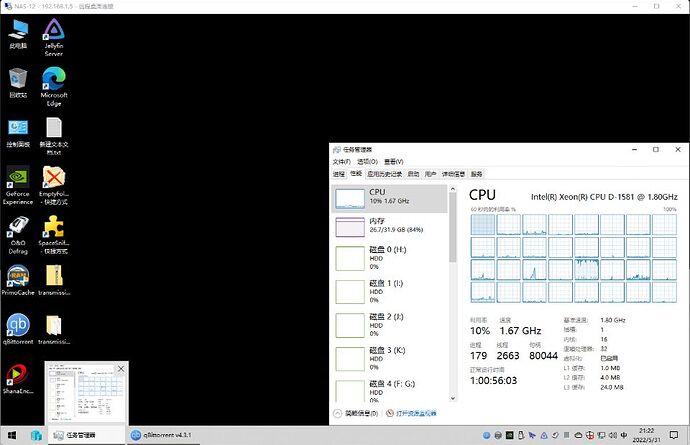Open the 文件(F) menu in Task Manager

[x=341, y=161]
